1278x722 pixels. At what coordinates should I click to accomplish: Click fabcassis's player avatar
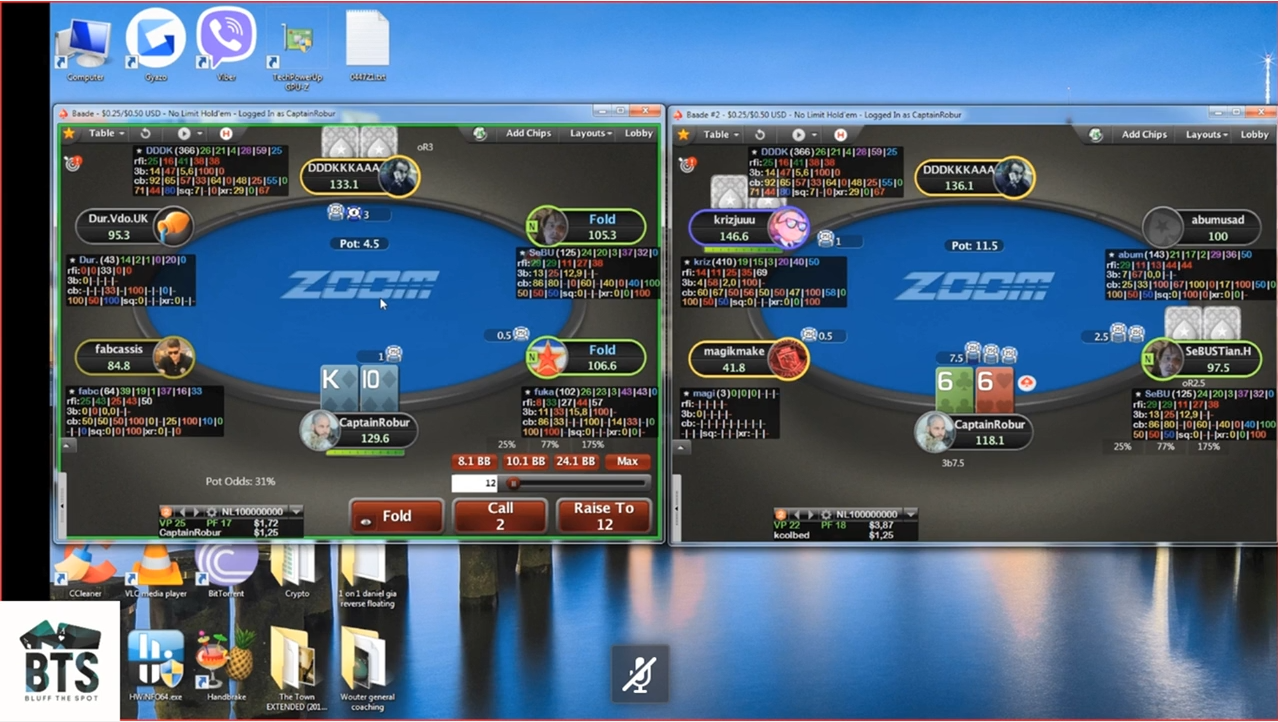174,358
